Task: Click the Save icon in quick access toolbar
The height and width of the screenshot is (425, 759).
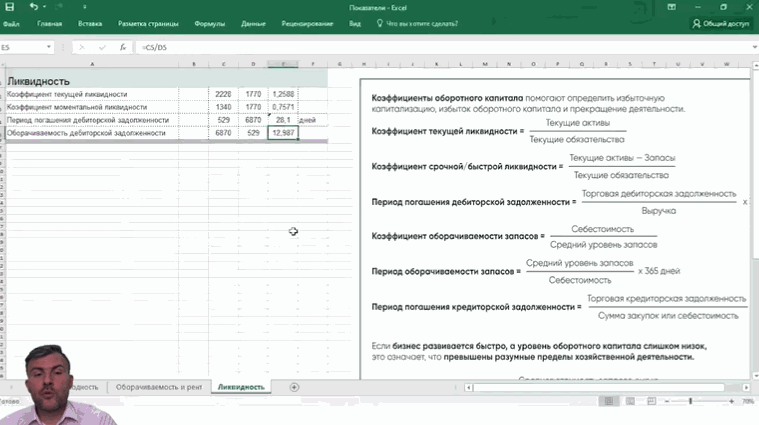Action: click(10, 7)
